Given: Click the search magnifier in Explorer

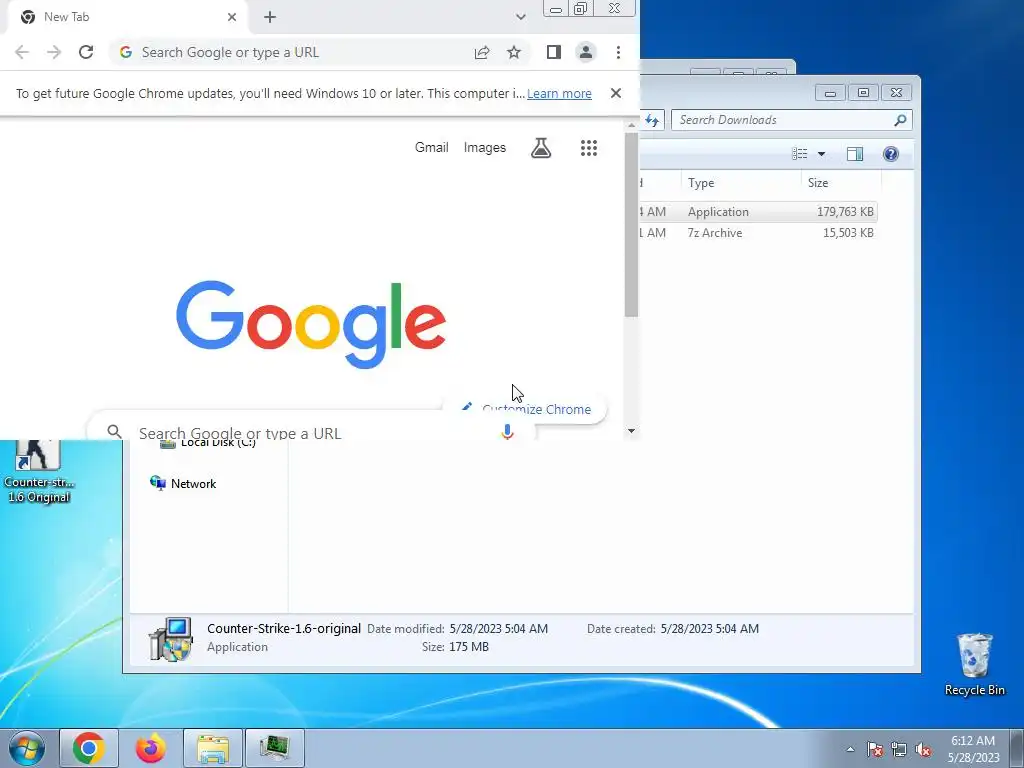Looking at the screenshot, I should point(900,120).
